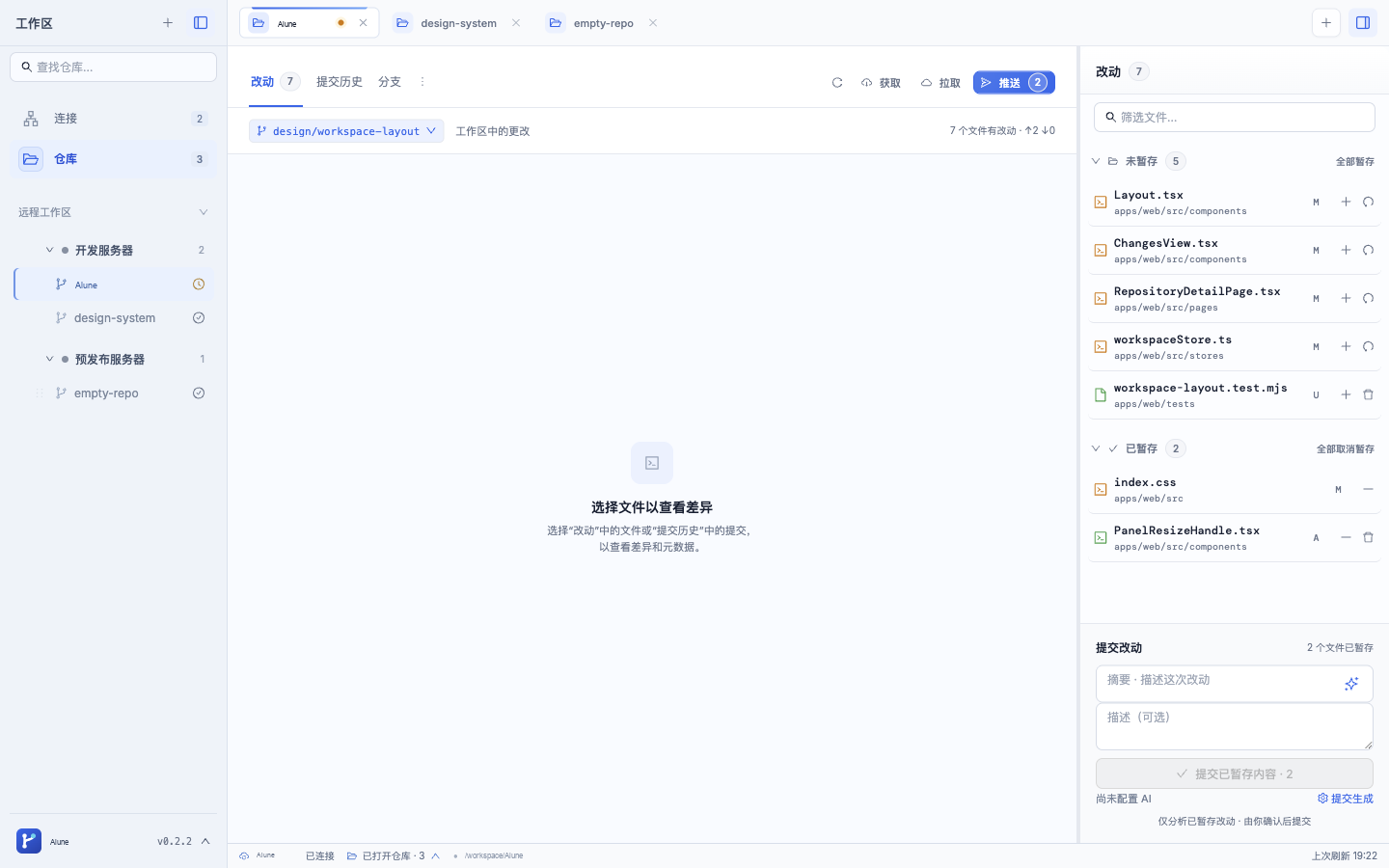This screenshot has height=868, width=1389.
Task: Click the commit summary input field
Action: pyautogui.click(x=1234, y=684)
